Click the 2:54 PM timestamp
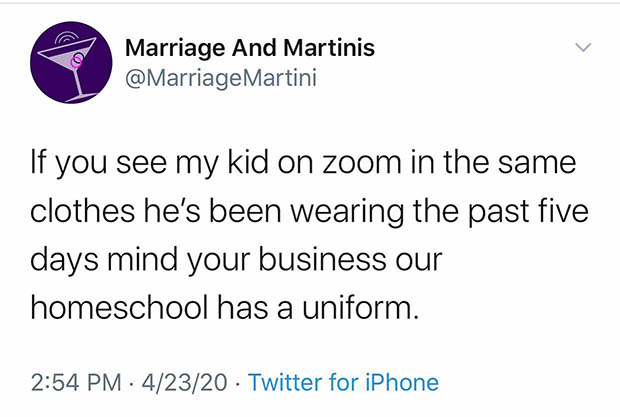The image size is (620, 417). tap(75, 382)
